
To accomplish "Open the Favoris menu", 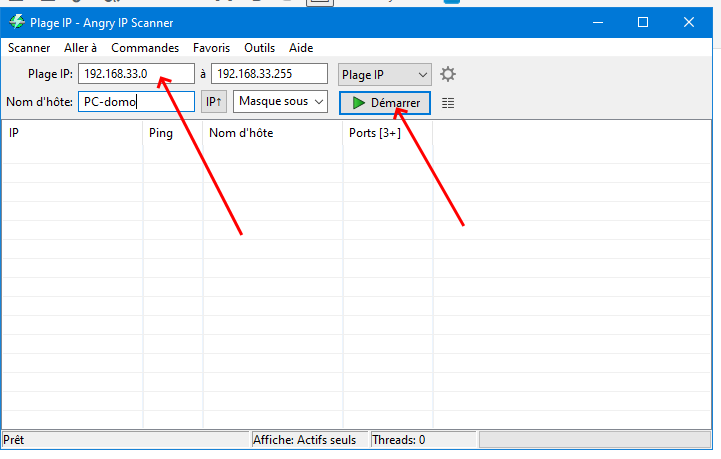I will [x=212, y=48].
